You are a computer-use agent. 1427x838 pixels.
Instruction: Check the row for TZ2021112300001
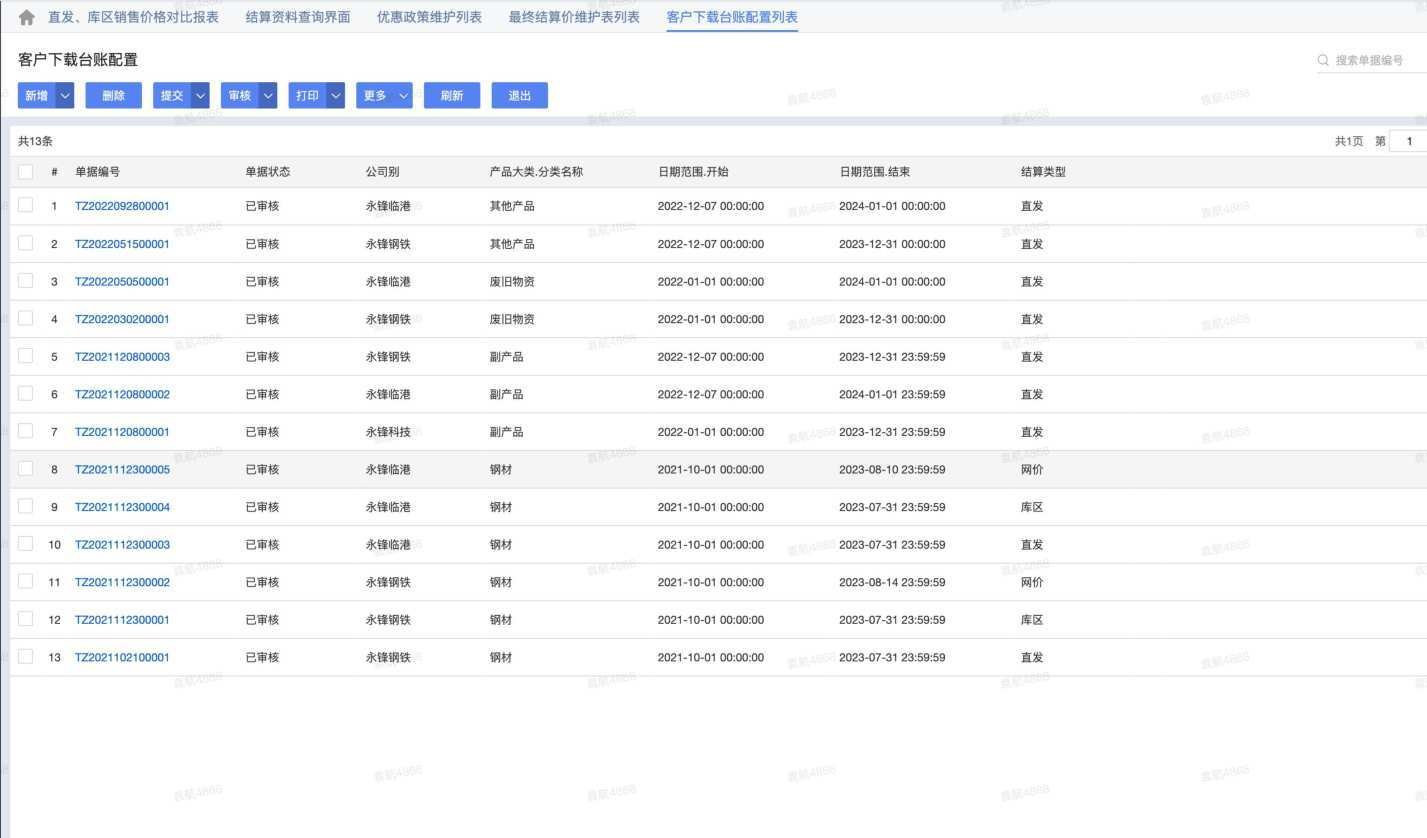pos(26,619)
